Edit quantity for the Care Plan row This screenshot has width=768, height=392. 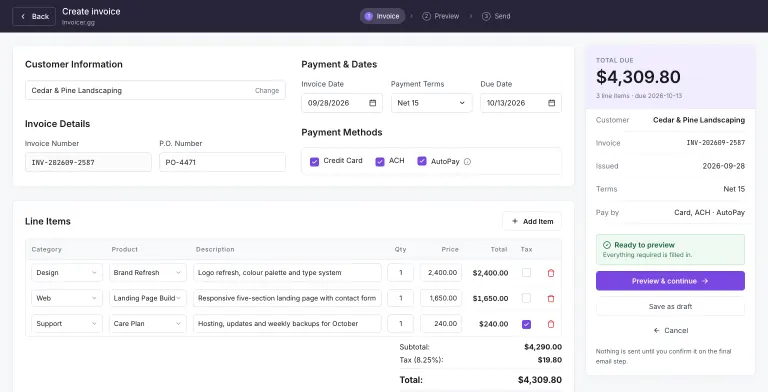pyautogui.click(x=401, y=323)
